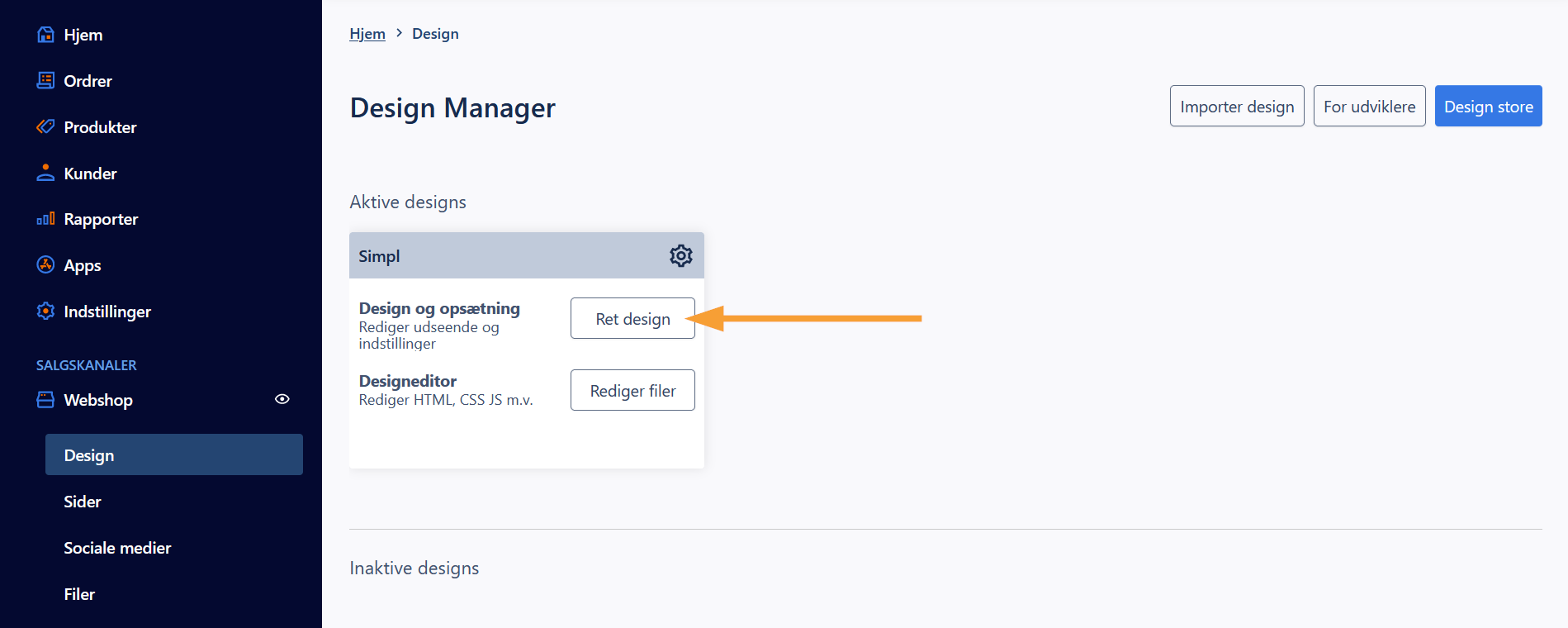This screenshot has height=628, width=1568.
Task: Open the Sider submenu item
Action: pos(83,502)
